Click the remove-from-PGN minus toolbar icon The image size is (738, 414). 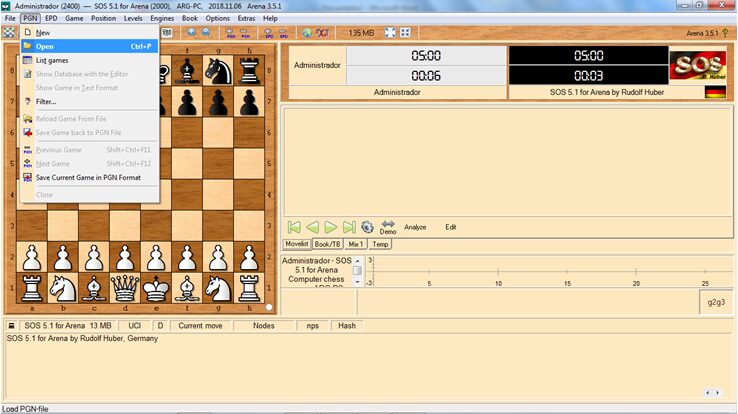click(245, 32)
